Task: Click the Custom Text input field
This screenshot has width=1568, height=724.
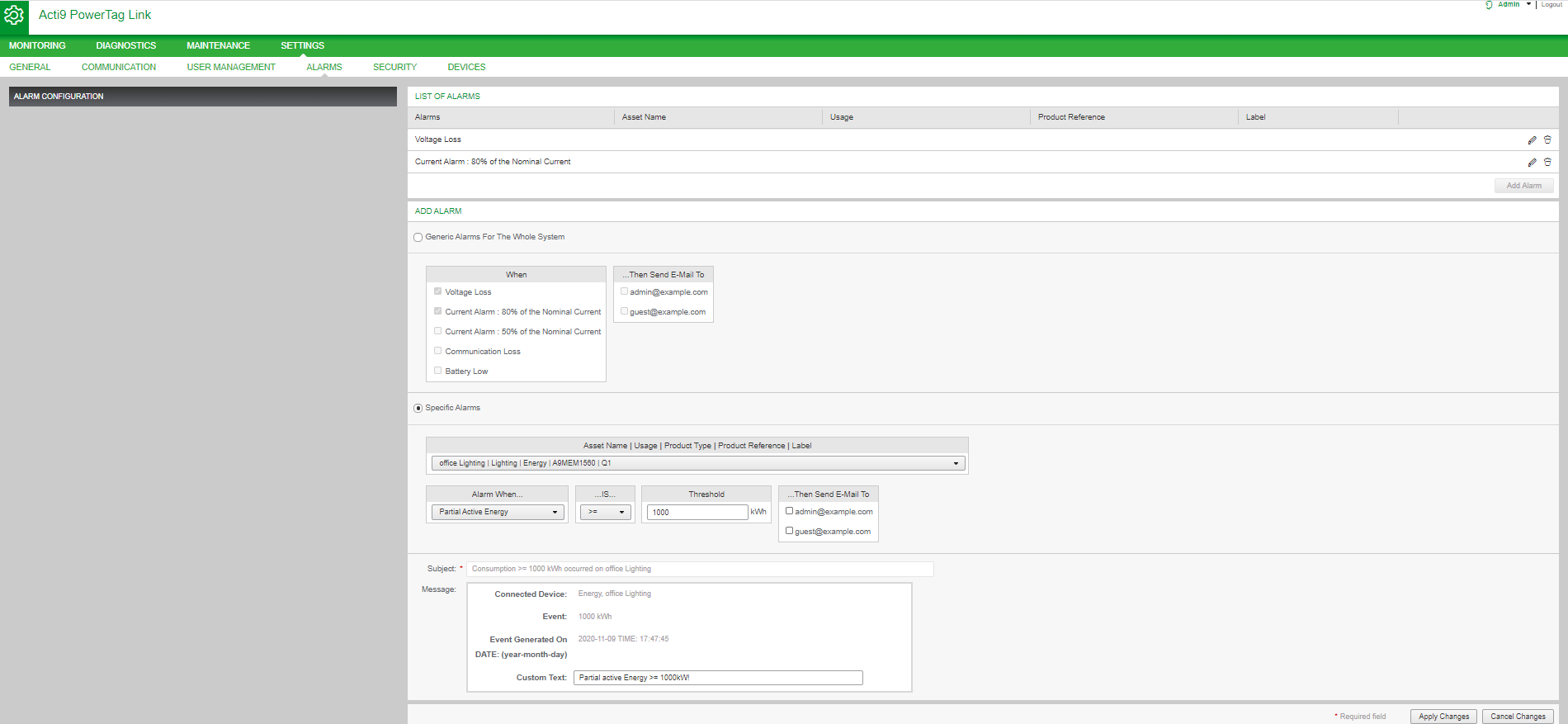Action: pyautogui.click(x=718, y=678)
